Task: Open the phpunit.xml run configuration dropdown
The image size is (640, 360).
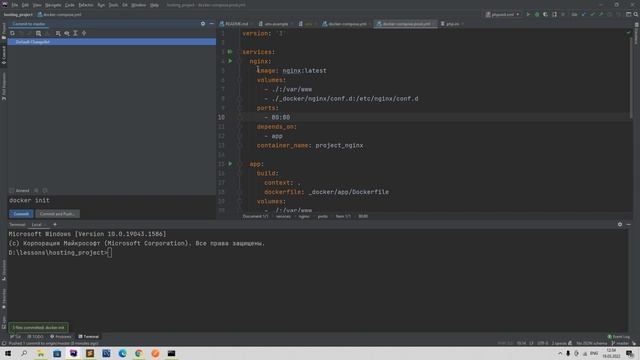Action: pyautogui.click(x=502, y=14)
